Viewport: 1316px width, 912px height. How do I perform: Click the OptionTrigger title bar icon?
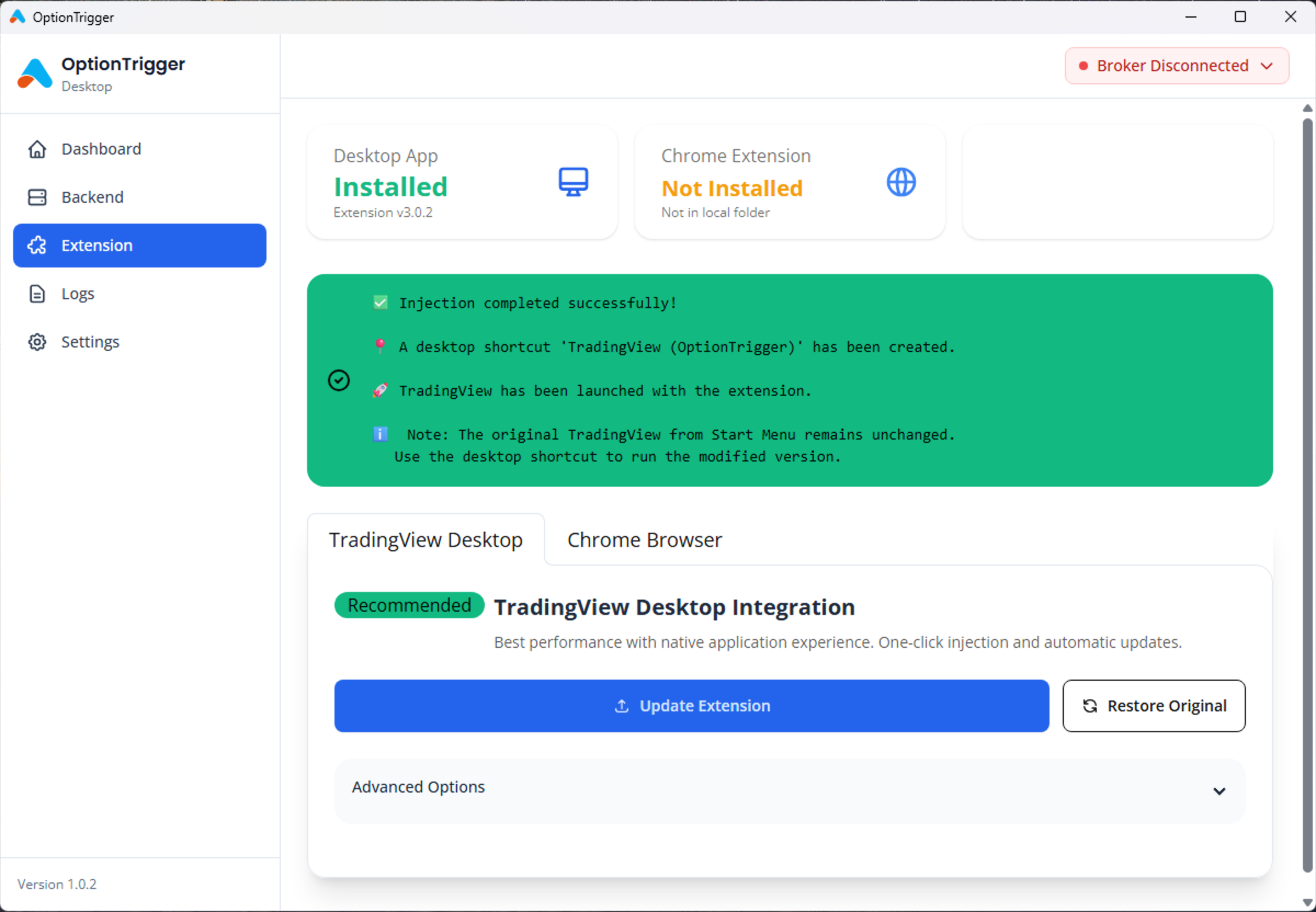18,16
